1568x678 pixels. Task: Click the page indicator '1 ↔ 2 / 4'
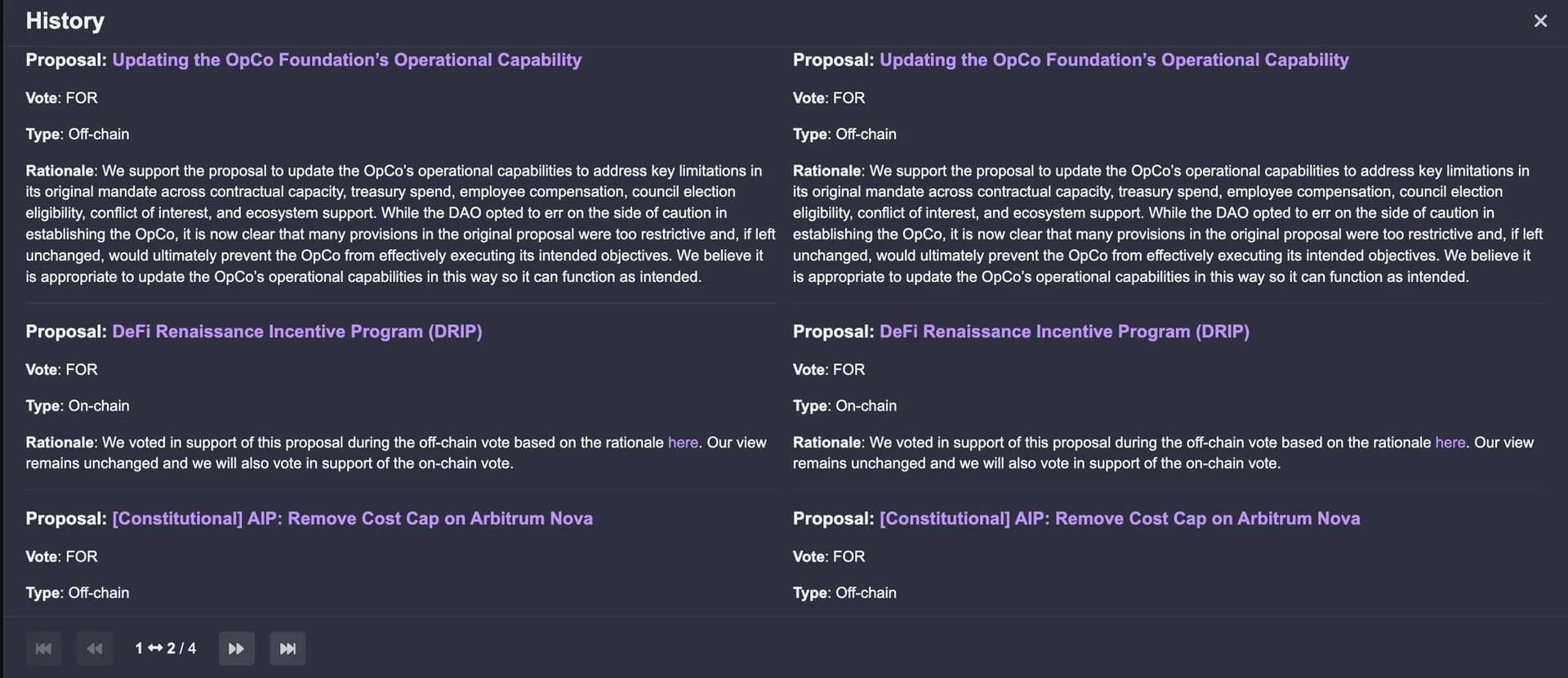166,649
